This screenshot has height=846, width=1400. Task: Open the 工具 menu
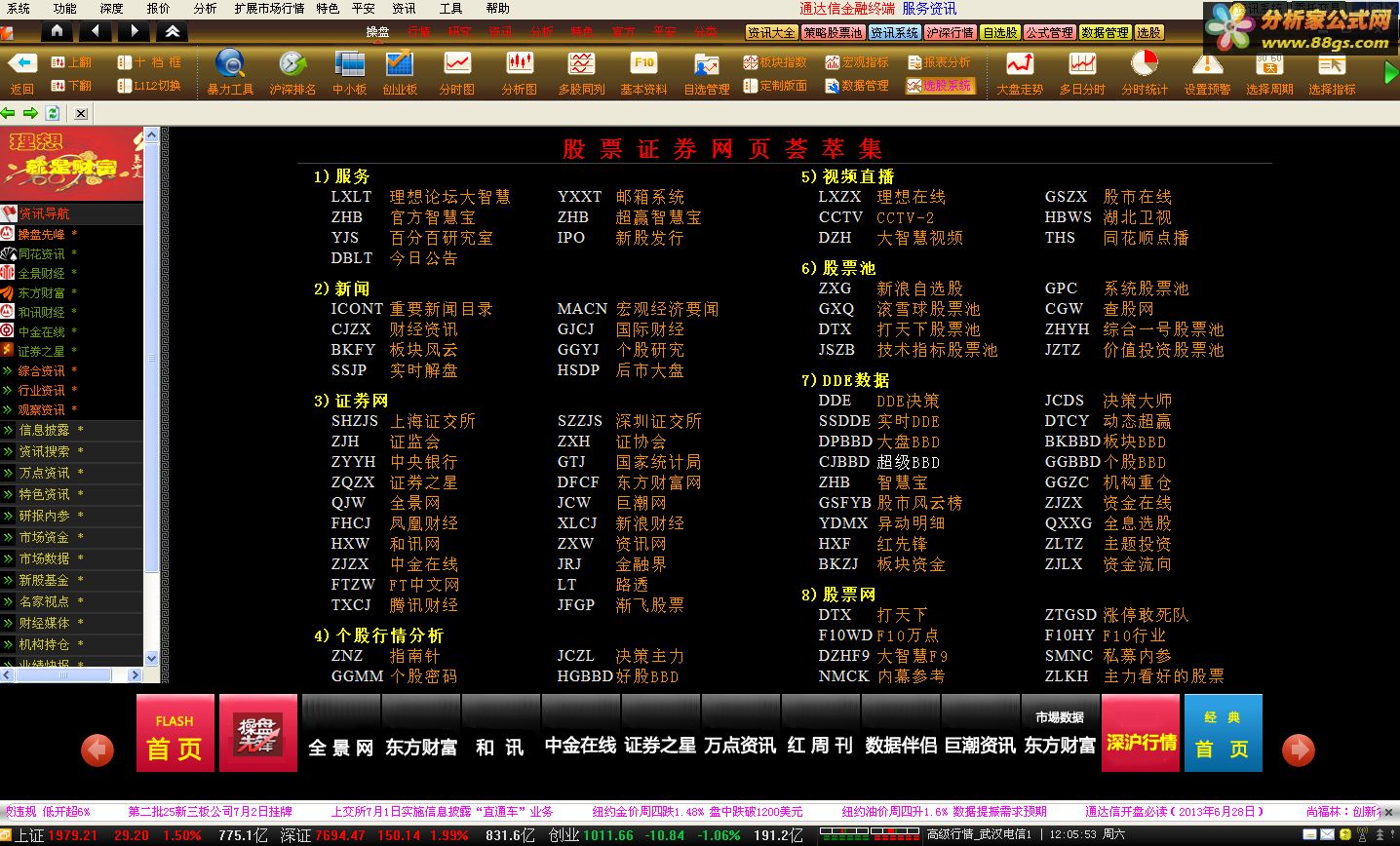click(x=450, y=8)
